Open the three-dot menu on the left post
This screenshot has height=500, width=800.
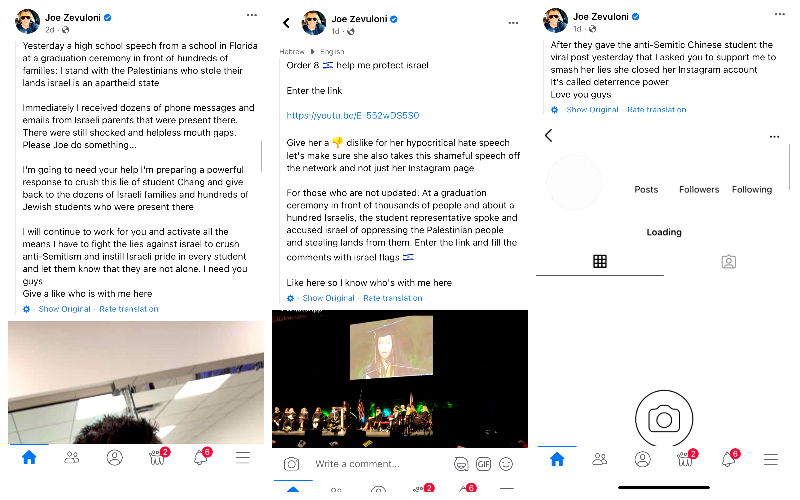(252, 15)
